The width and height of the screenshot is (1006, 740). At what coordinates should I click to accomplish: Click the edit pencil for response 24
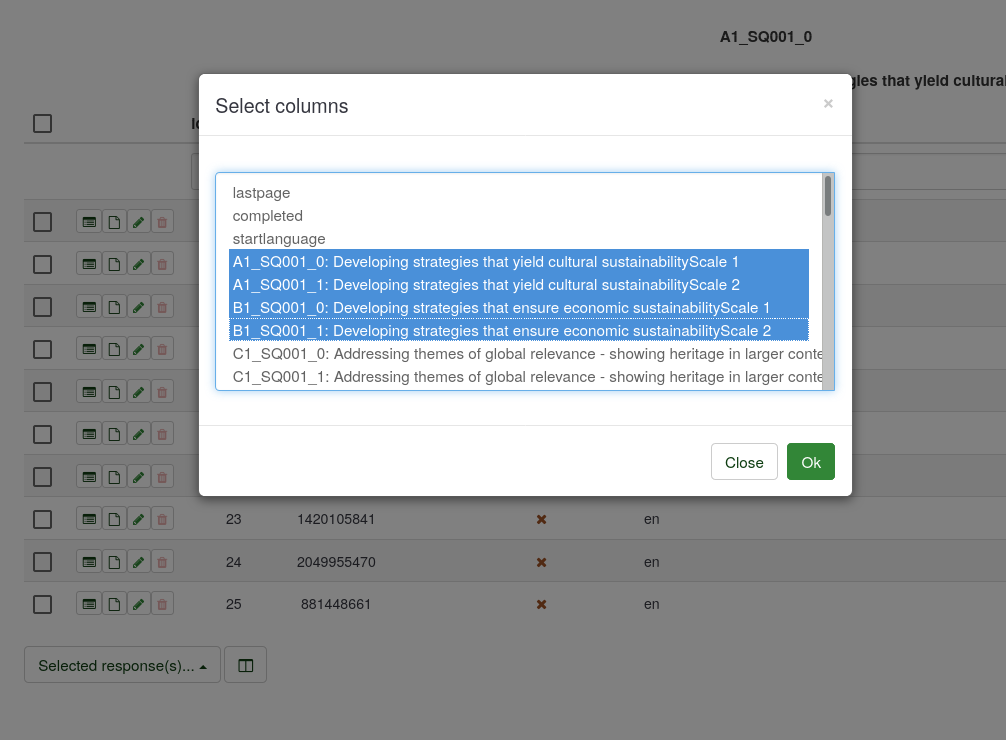coord(138,562)
